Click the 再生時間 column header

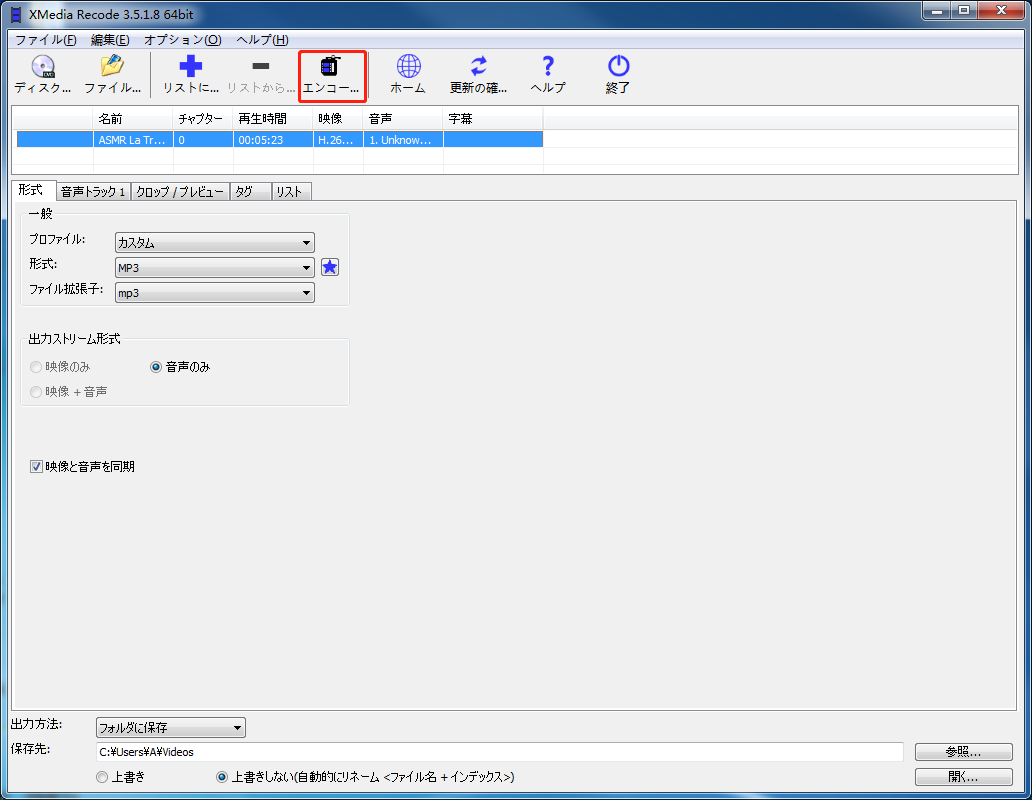click(273, 119)
